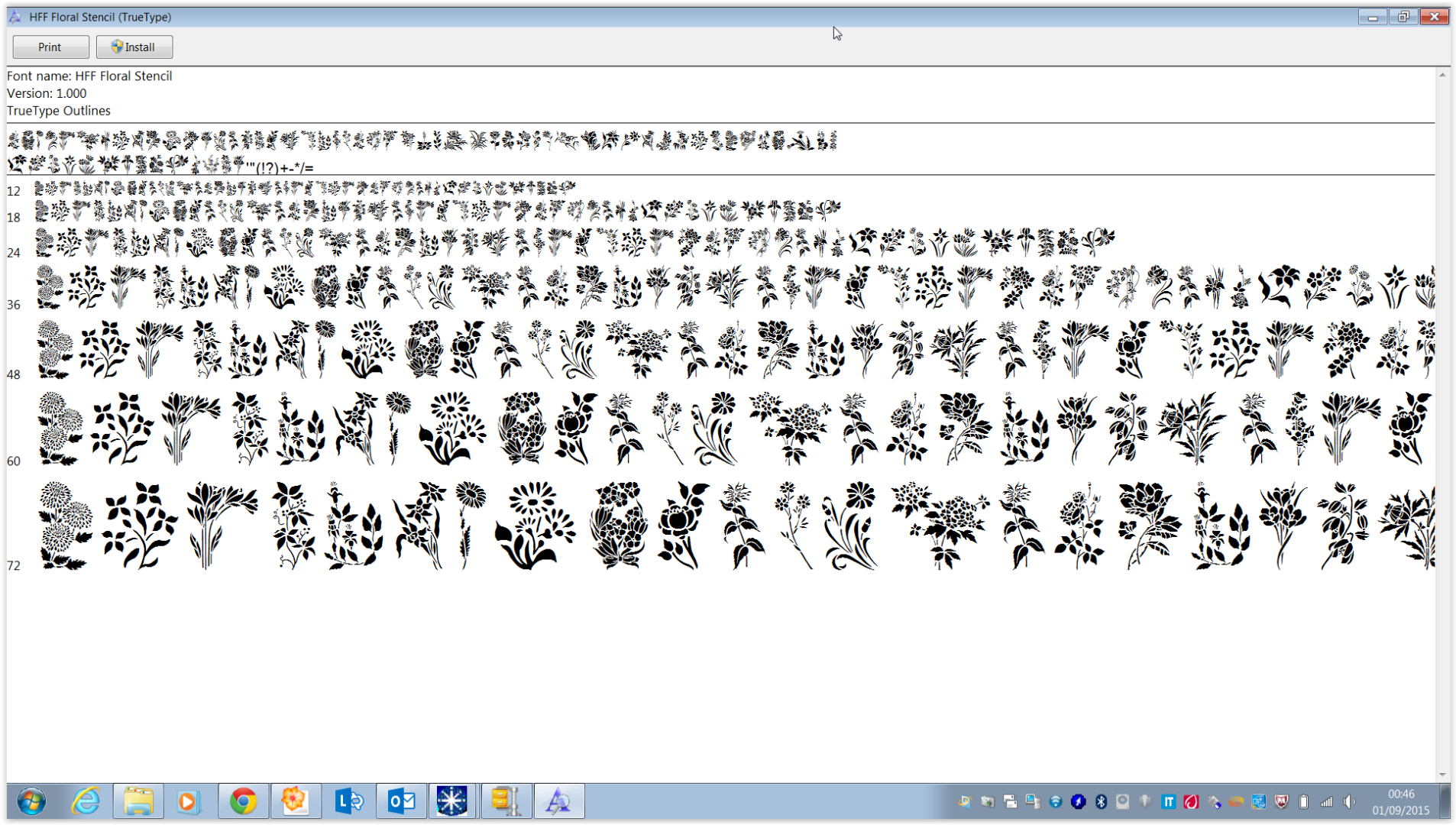Click the wireless network icon in the tray

(1327, 802)
